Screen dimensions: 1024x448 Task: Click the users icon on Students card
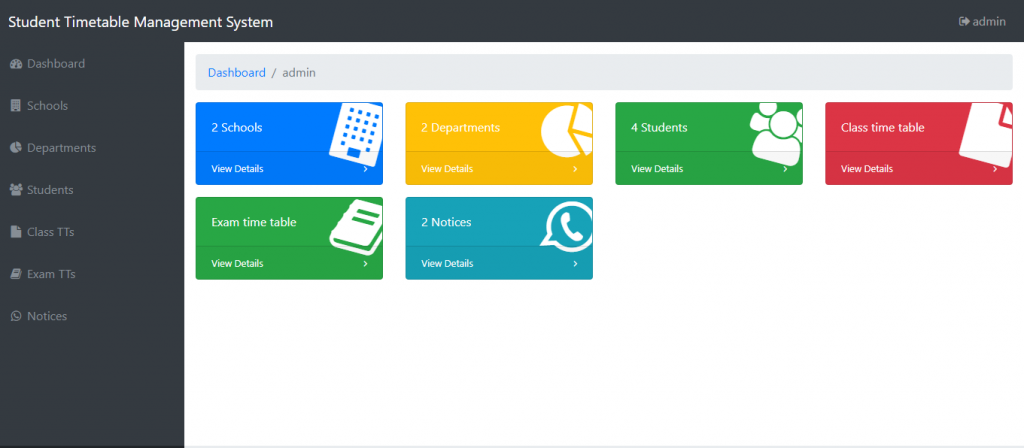[x=776, y=130]
